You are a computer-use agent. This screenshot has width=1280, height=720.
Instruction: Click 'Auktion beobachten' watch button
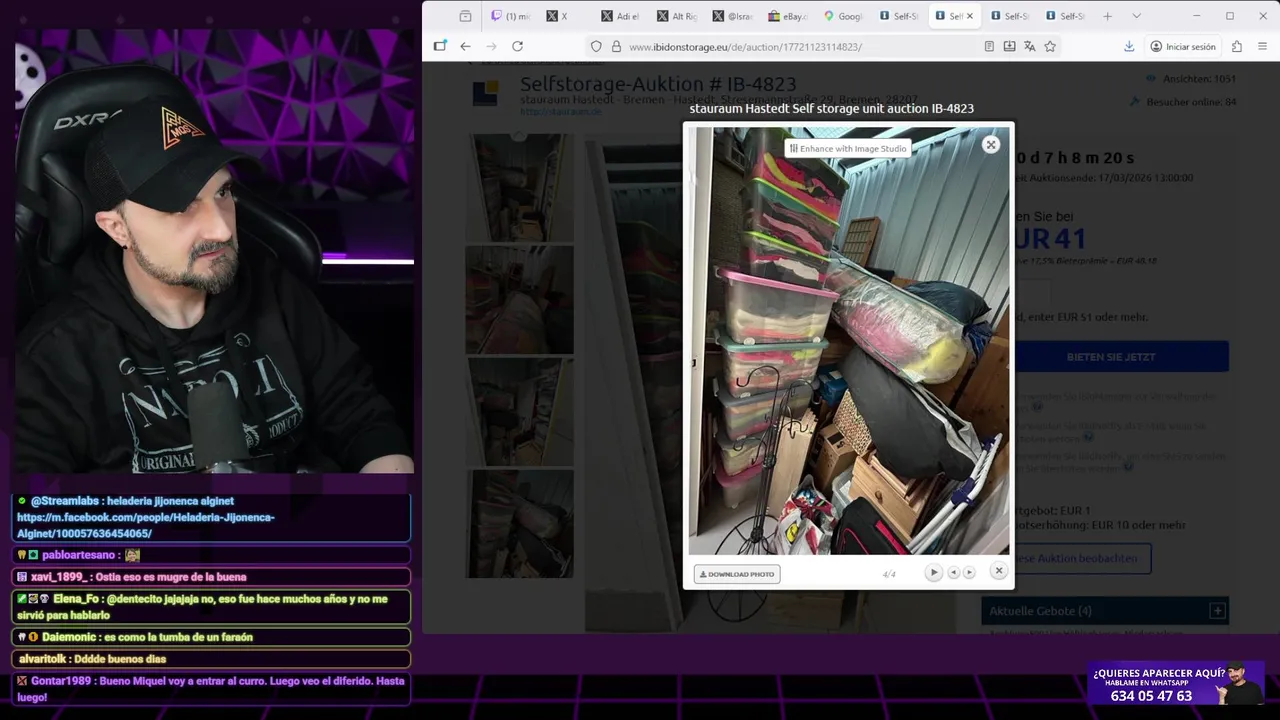[1083, 558]
